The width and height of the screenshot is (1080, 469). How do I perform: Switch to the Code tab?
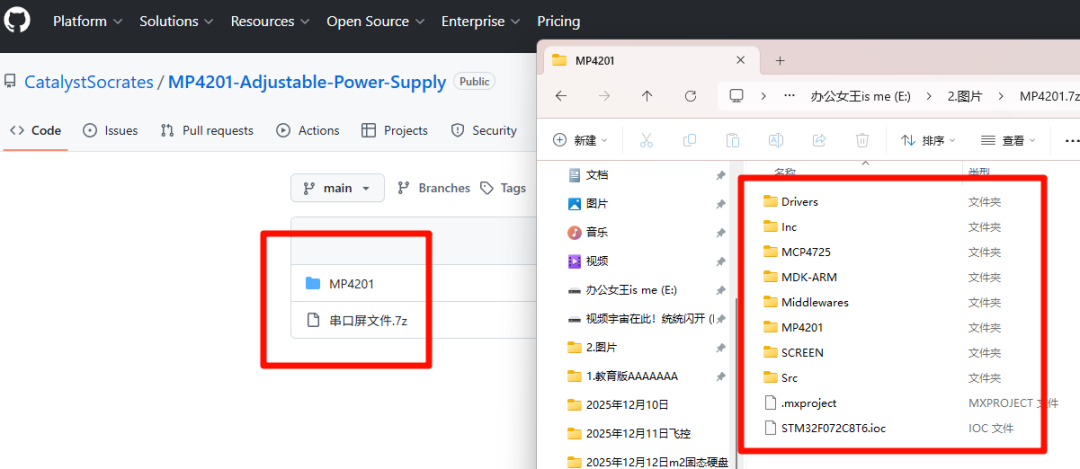click(x=36, y=130)
